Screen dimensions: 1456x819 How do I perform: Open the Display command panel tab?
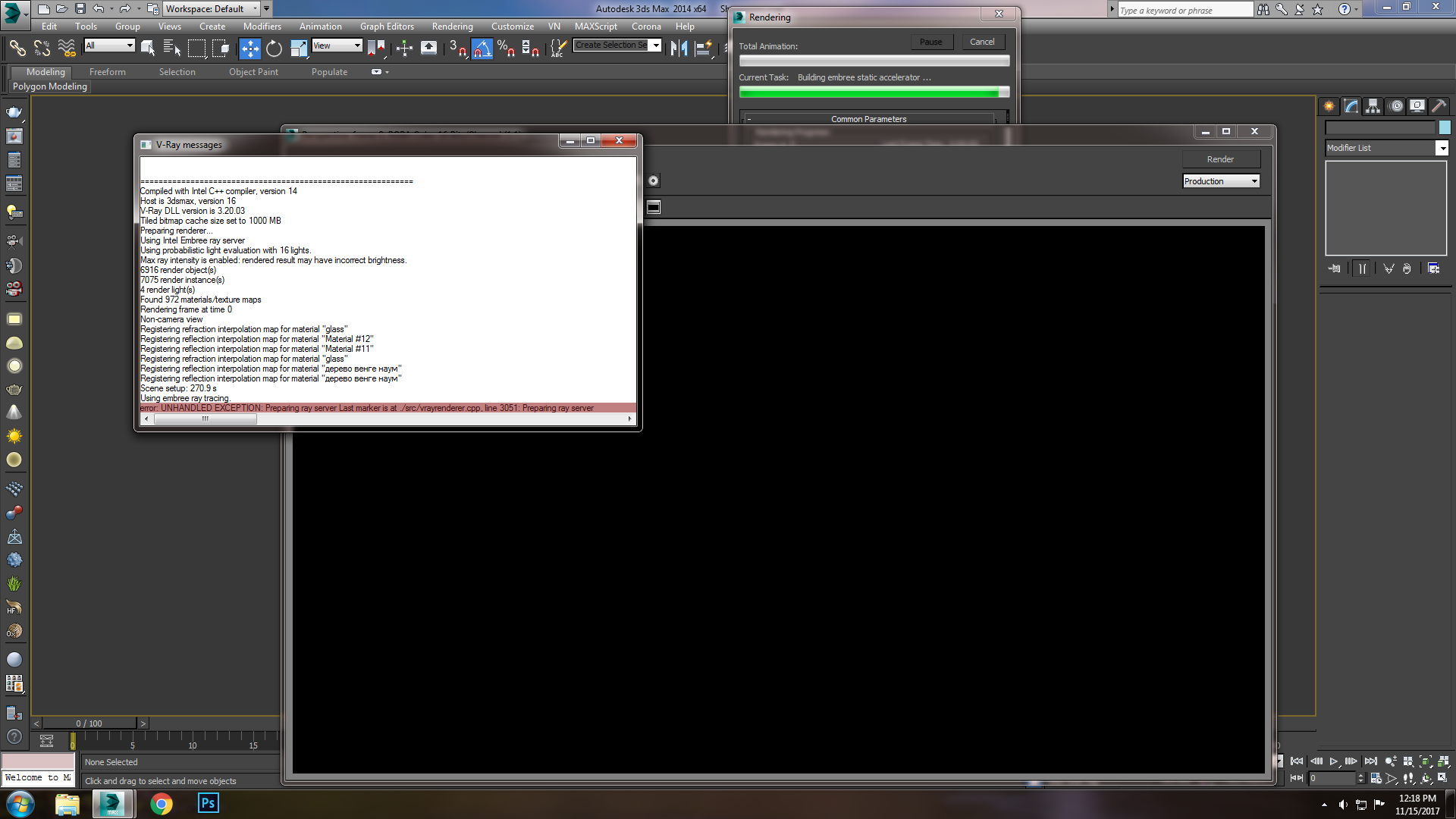[1417, 106]
